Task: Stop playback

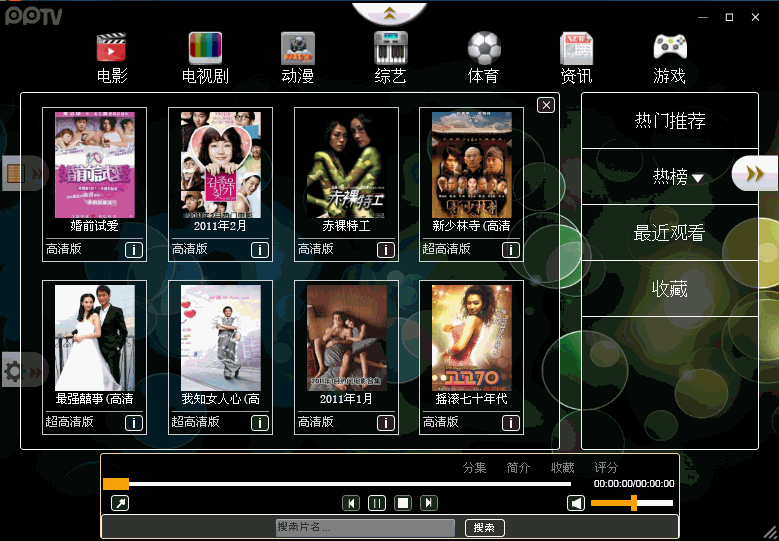Action: 403,503
